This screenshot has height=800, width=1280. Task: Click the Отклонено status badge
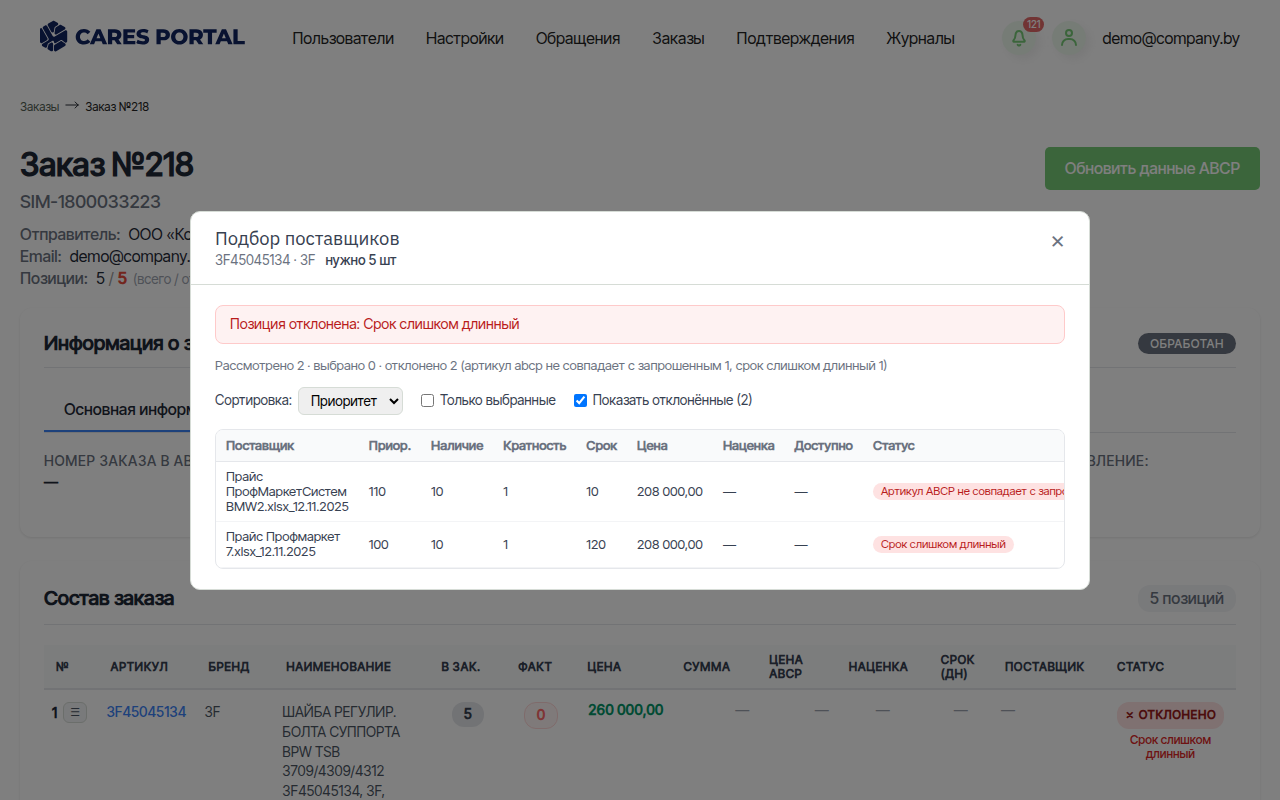click(x=1170, y=715)
